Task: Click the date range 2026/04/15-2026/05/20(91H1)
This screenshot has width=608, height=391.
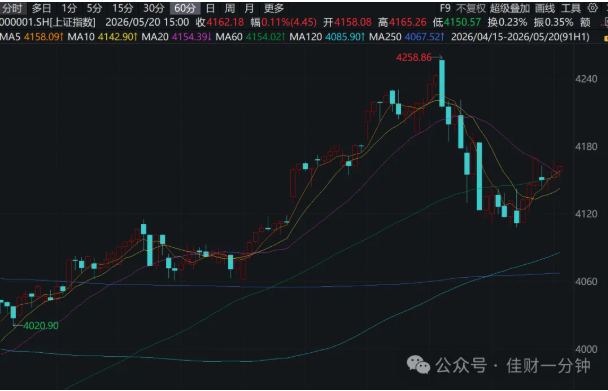Action: tap(520, 37)
